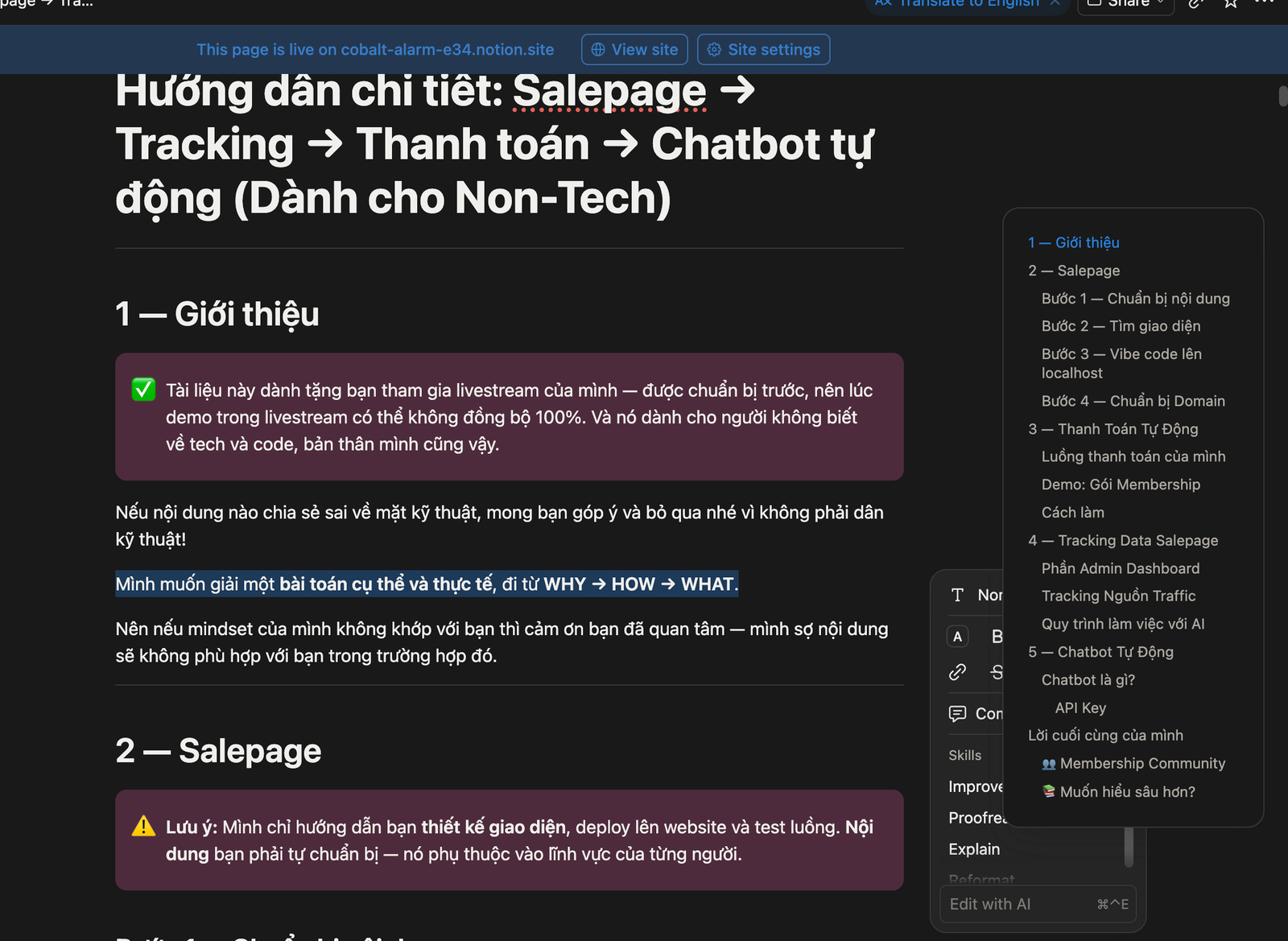Open the text color A button
This screenshot has height=941, width=1288.
click(x=958, y=637)
